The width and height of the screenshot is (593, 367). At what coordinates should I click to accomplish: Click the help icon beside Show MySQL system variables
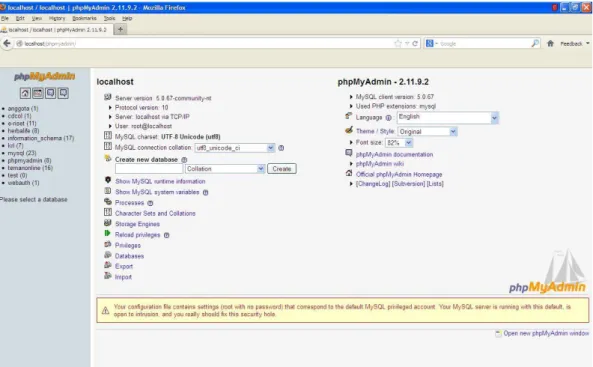point(205,193)
